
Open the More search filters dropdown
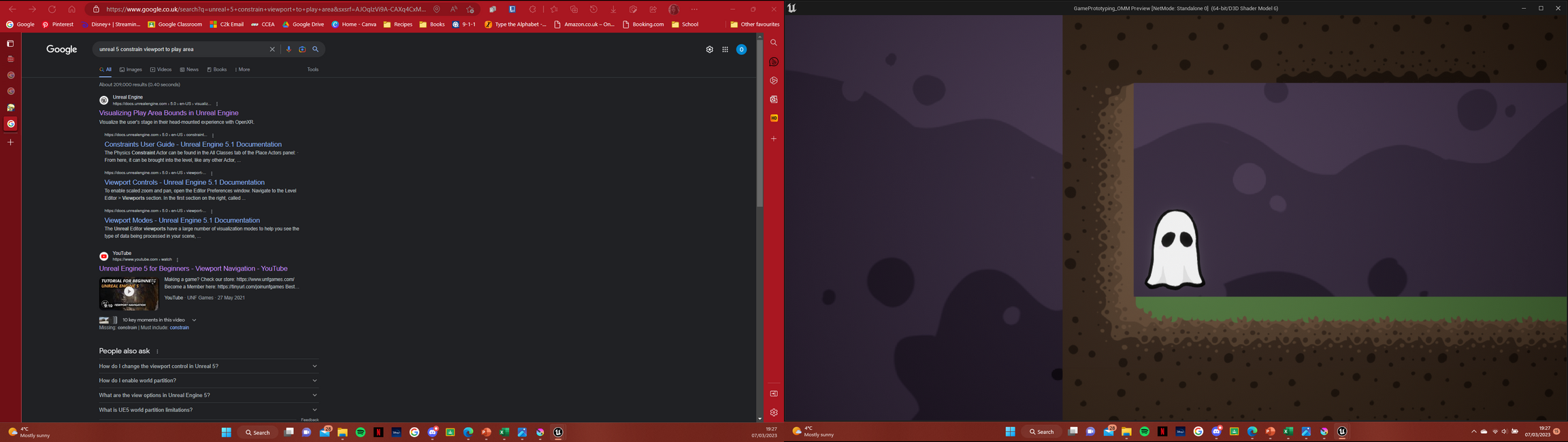(242, 69)
